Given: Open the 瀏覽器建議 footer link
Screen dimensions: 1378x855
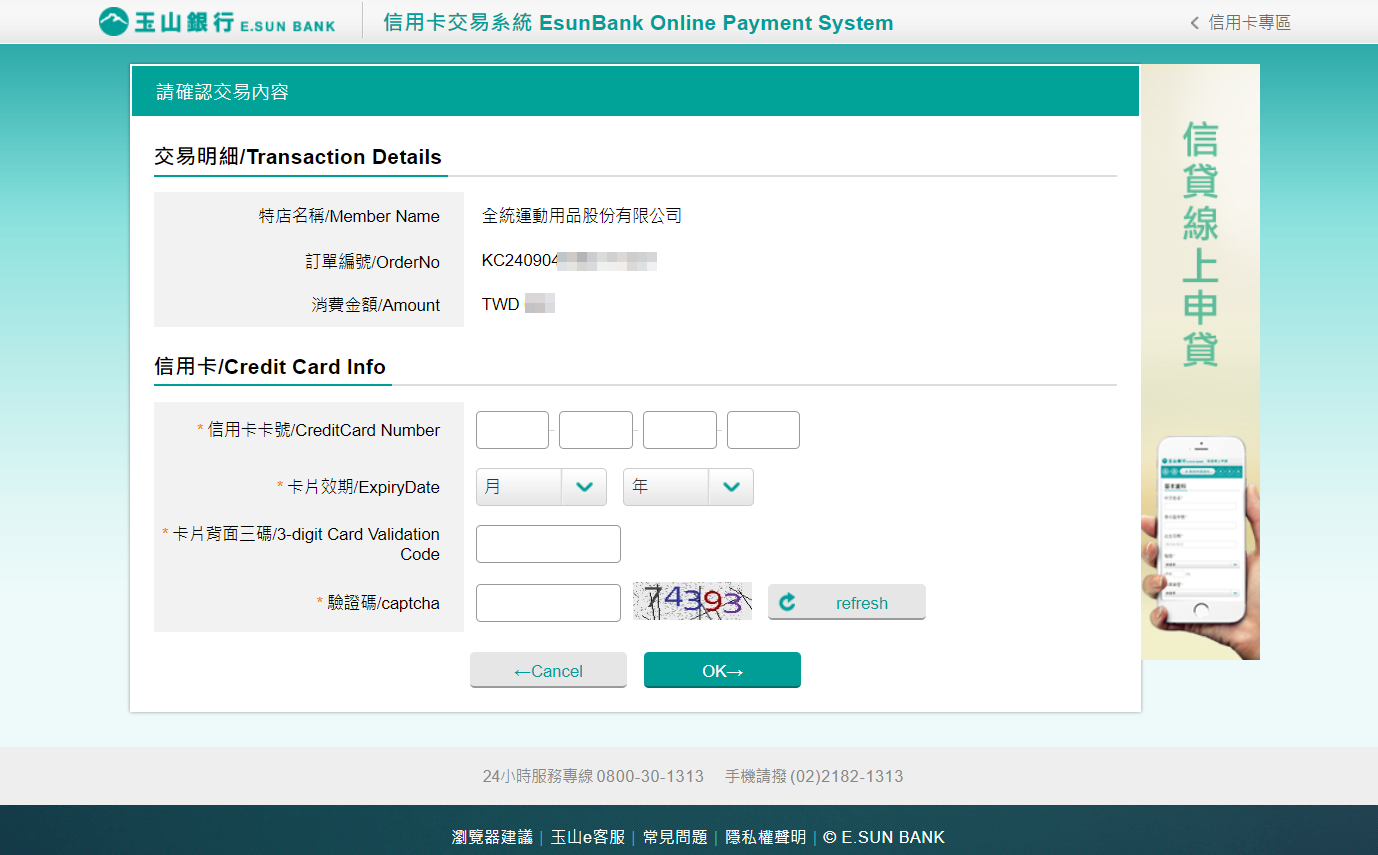Looking at the screenshot, I should [x=492, y=837].
